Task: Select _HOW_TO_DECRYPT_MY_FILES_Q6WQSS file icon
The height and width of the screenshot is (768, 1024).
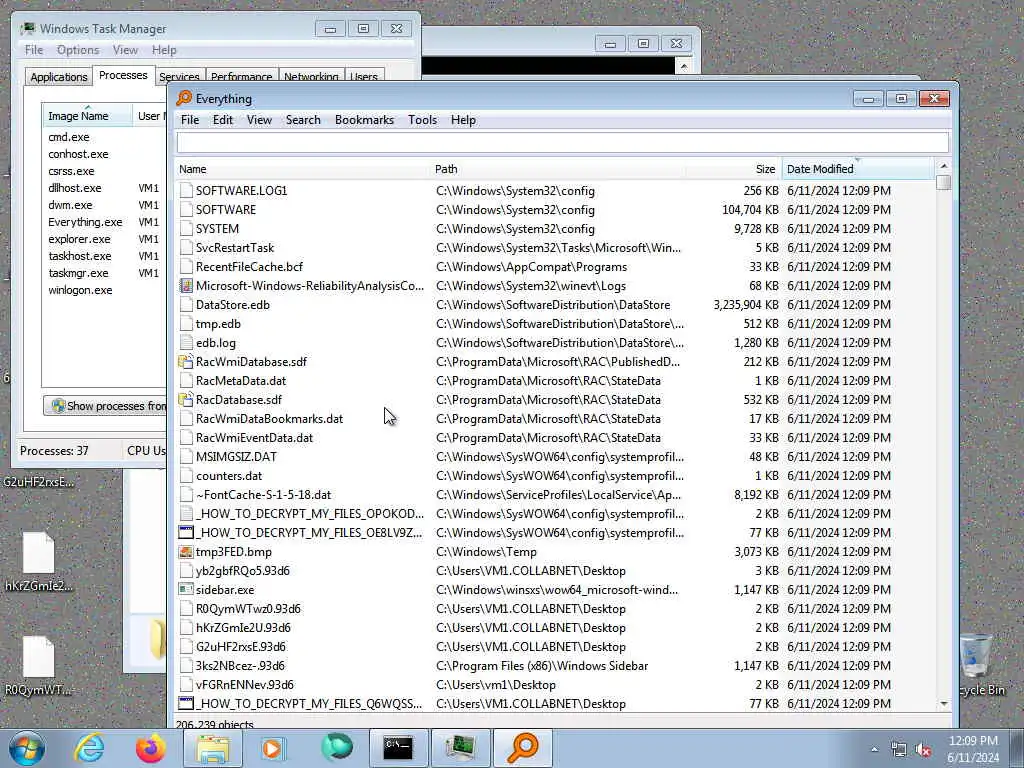Action: [x=186, y=704]
